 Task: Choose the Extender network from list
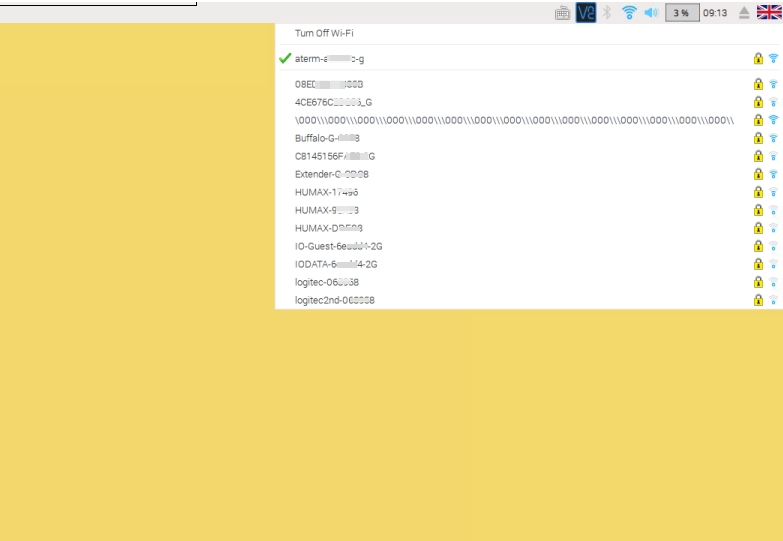[x=332, y=174]
